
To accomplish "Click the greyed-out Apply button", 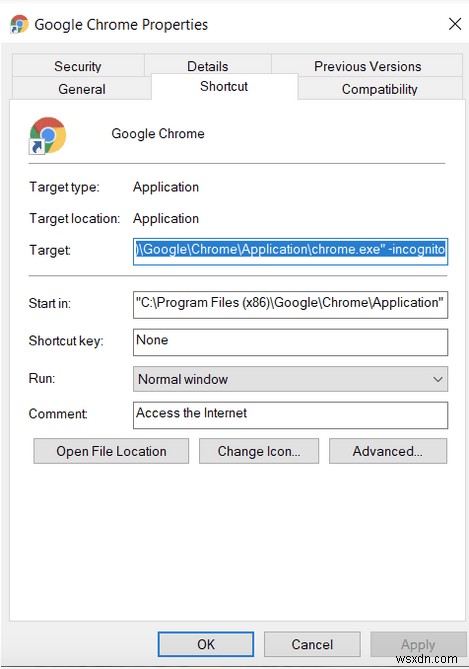I will [418, 644].
